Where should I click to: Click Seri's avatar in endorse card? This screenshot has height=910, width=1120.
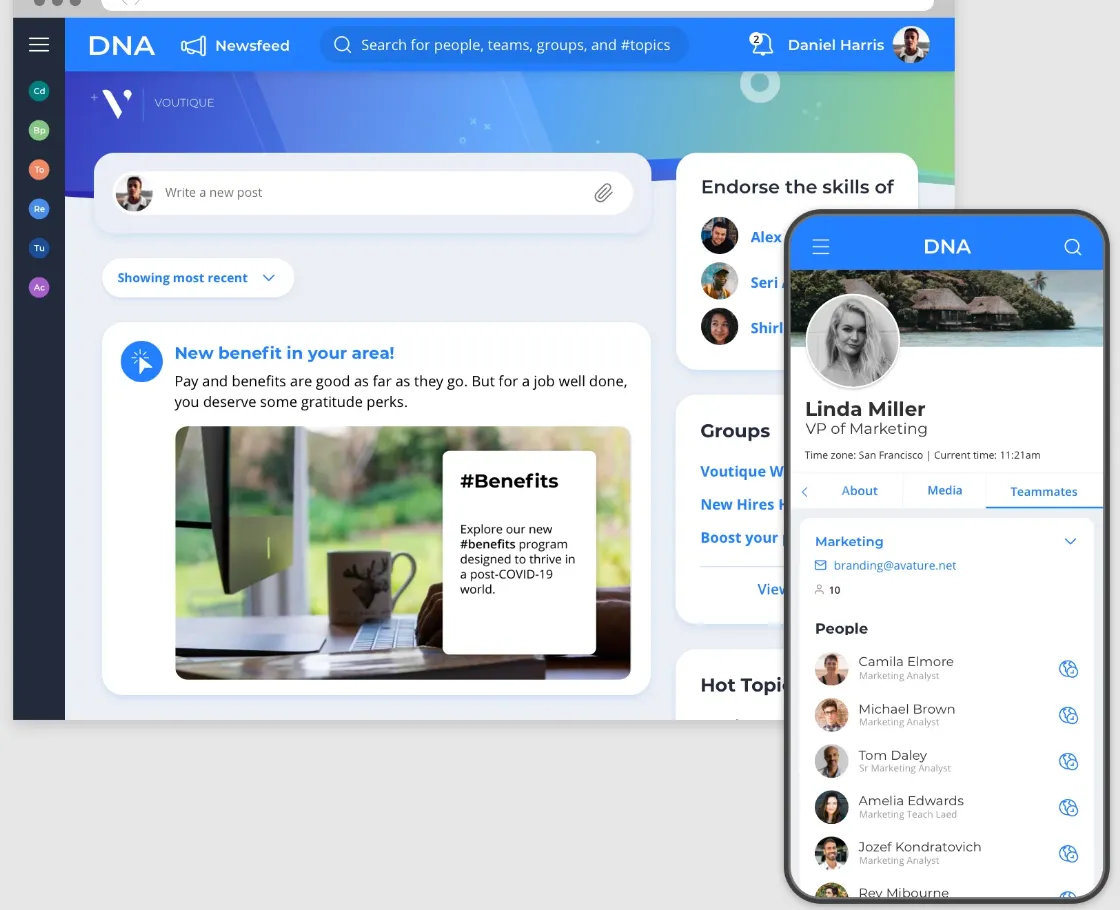coord(719,281)
